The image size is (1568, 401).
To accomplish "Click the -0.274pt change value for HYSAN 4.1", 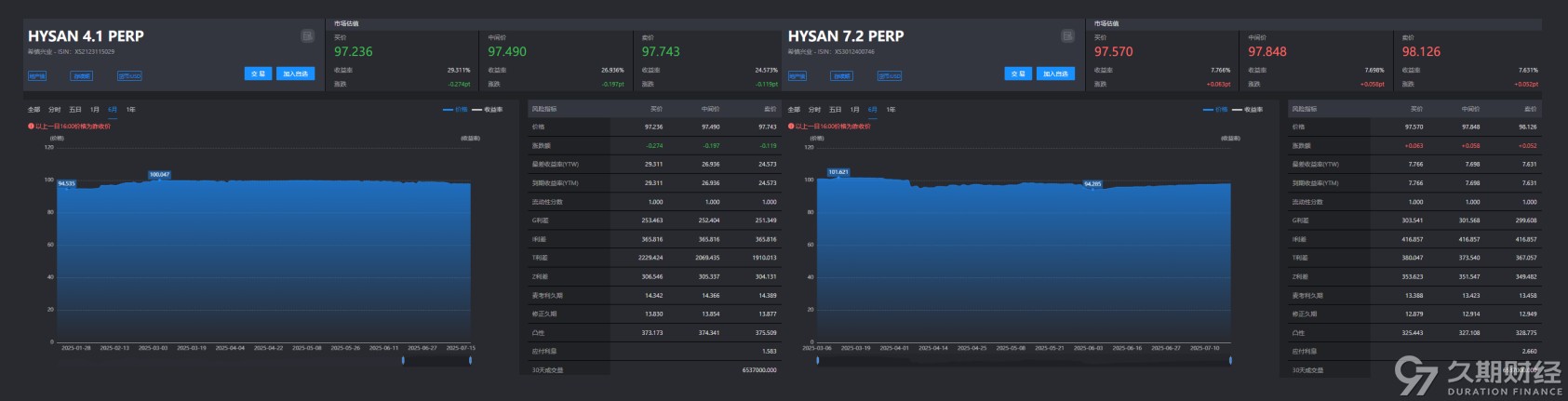I will 459,84.
